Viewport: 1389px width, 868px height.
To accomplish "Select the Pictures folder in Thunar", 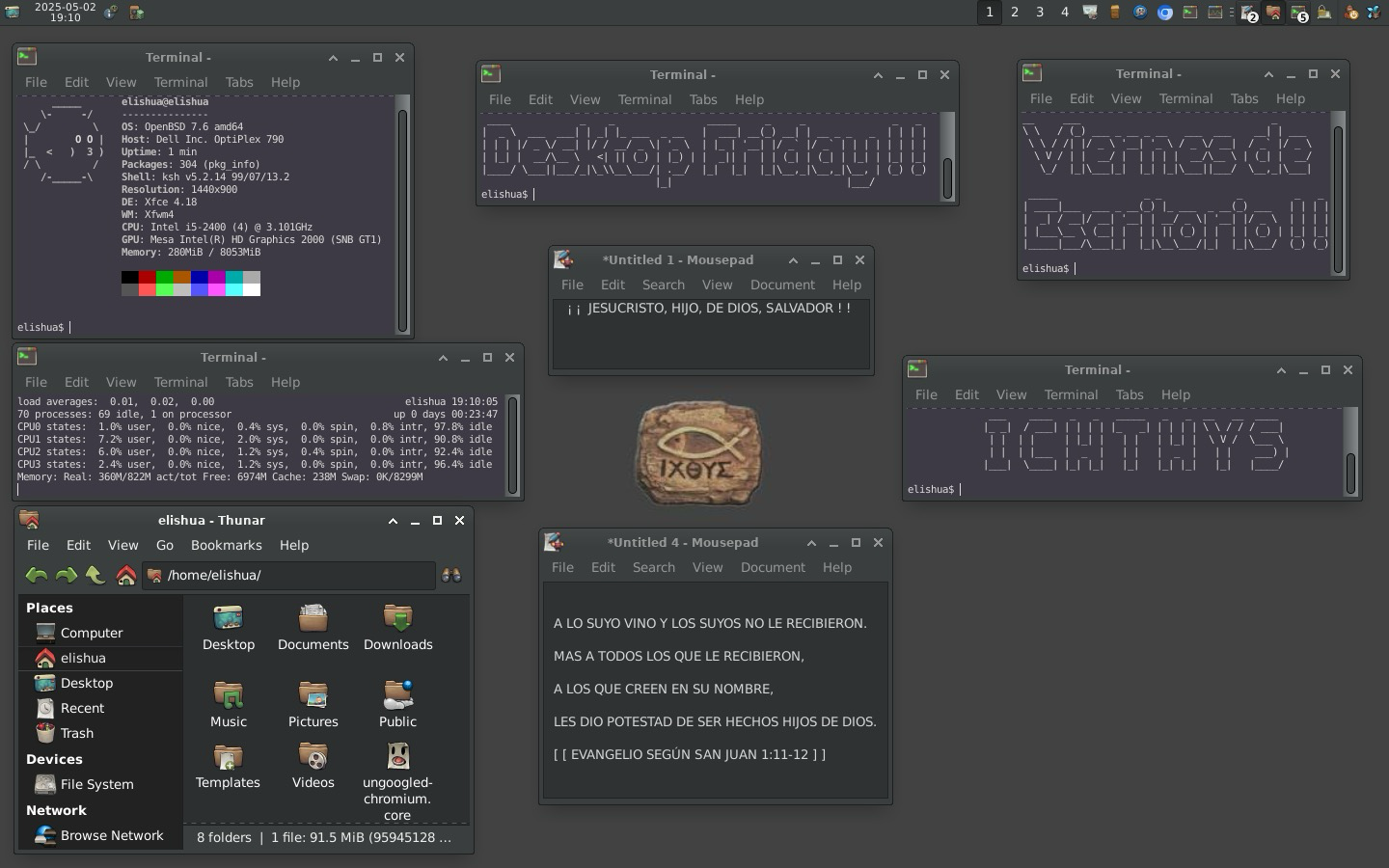I will click(x=313, y=705).
